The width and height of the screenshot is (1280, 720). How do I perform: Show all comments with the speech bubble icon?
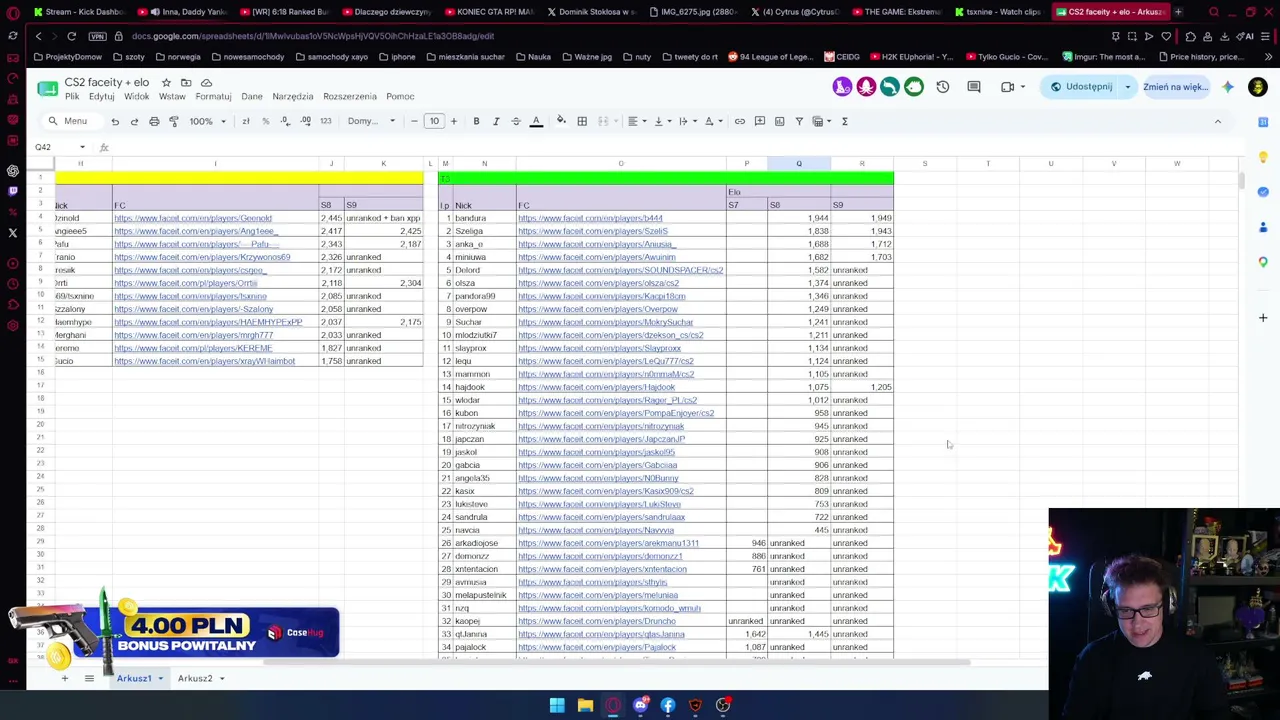(x=974, y=87)
